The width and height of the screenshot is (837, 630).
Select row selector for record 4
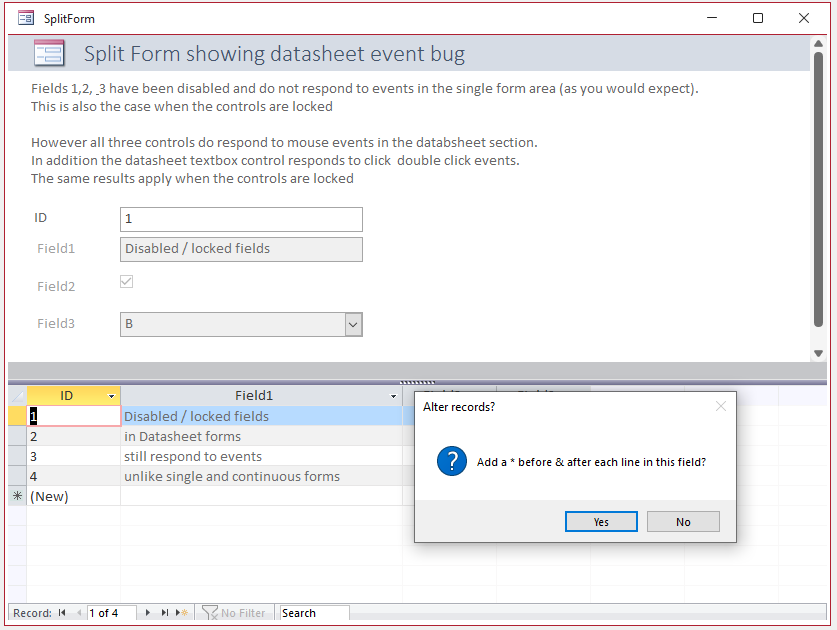[18, 476]
